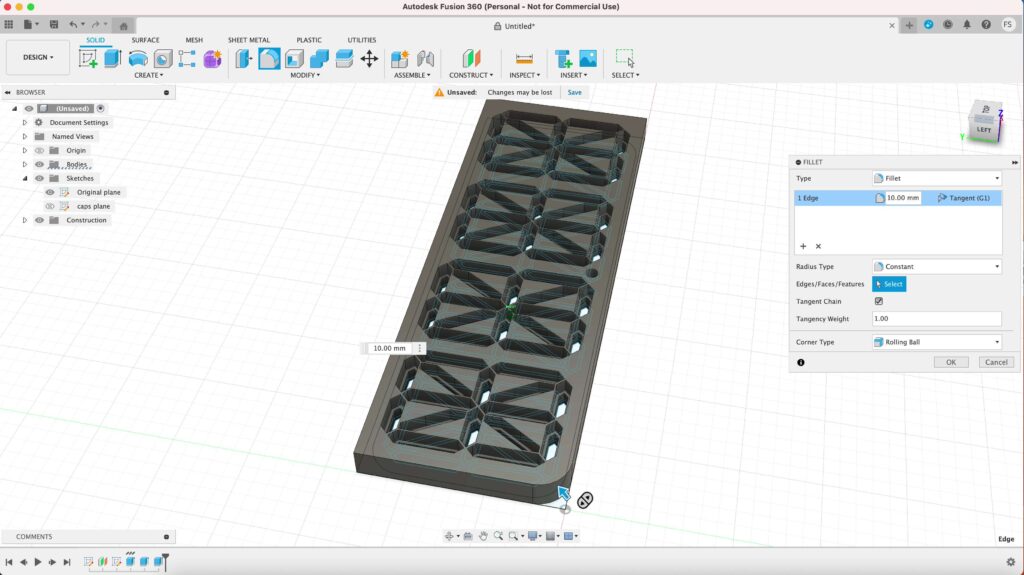1024x575 pixels.
Task: Activate the Press Pull tool
Action: [x=244, y=59]
